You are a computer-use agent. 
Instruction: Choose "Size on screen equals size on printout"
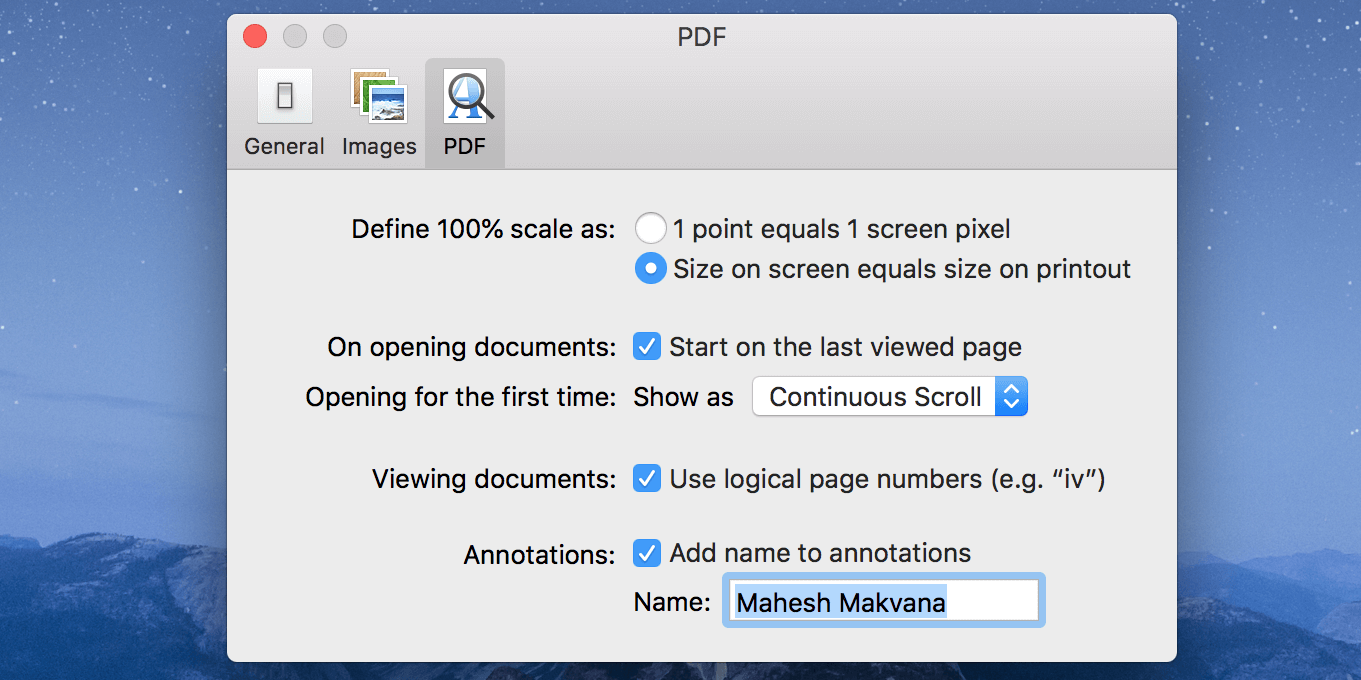(x=651, y=269)
